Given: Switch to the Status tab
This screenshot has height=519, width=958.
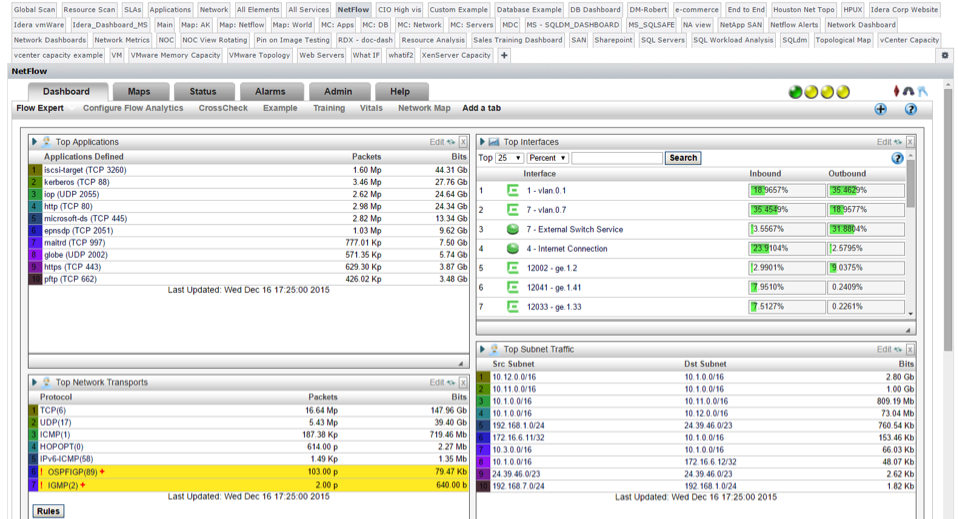Looking at the screenshot, I should (x=203, y=92).
